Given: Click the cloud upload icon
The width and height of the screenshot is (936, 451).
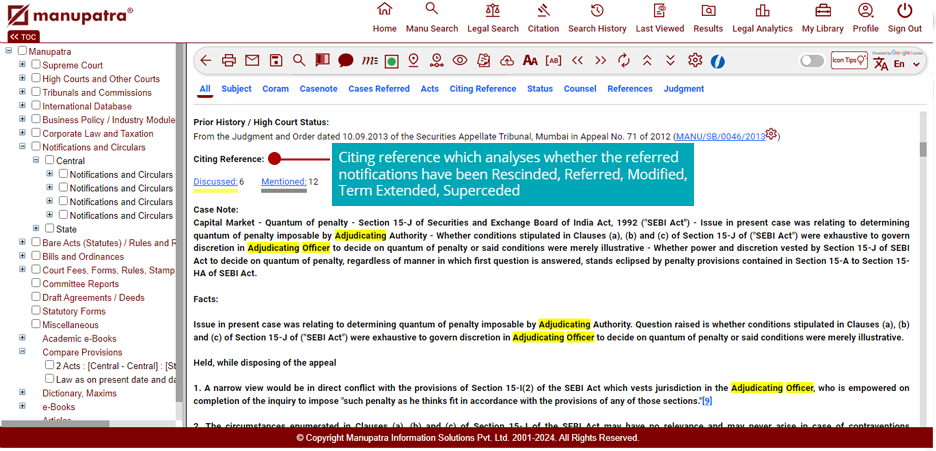Looking at the screenshot, I should 507,61.
